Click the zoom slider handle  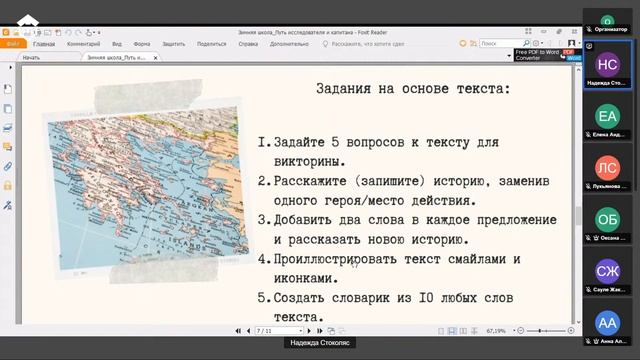540,331
